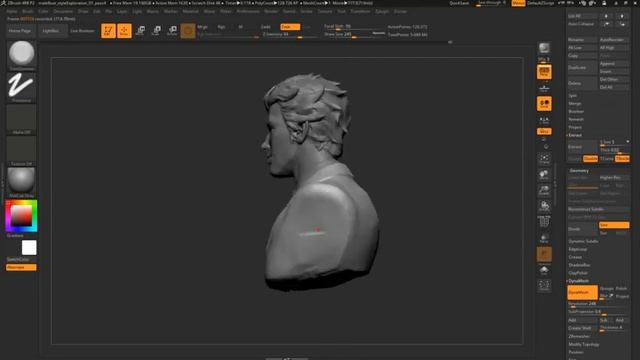
Task: Open the Zplugin menu
Action: click(382, 11)
